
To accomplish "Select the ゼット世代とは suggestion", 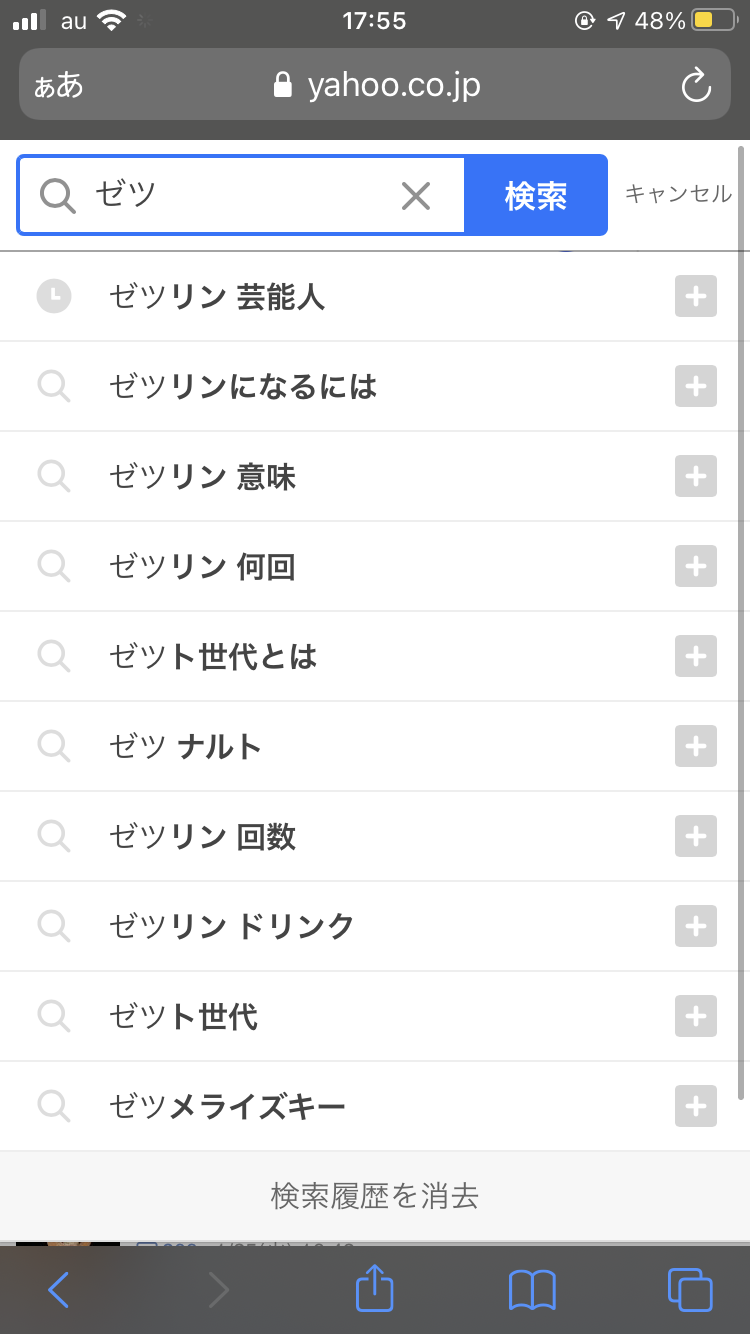I will [x=213, y=656].
